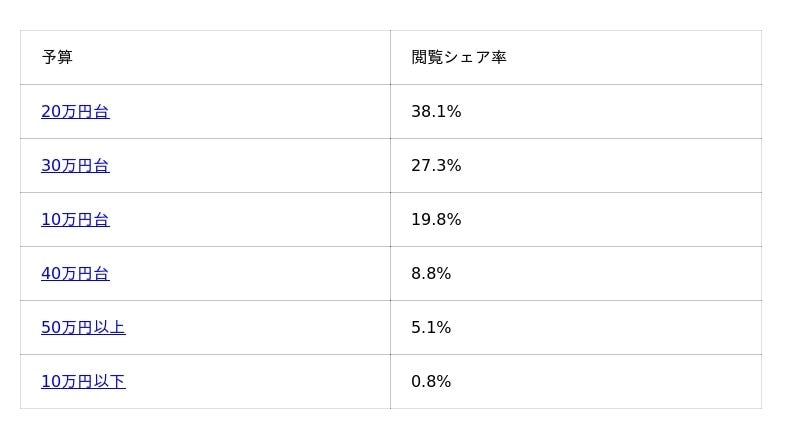This screenshot has width=800, height=439.
Task: Select the 19.8% share value
Action: coord(436,220)
